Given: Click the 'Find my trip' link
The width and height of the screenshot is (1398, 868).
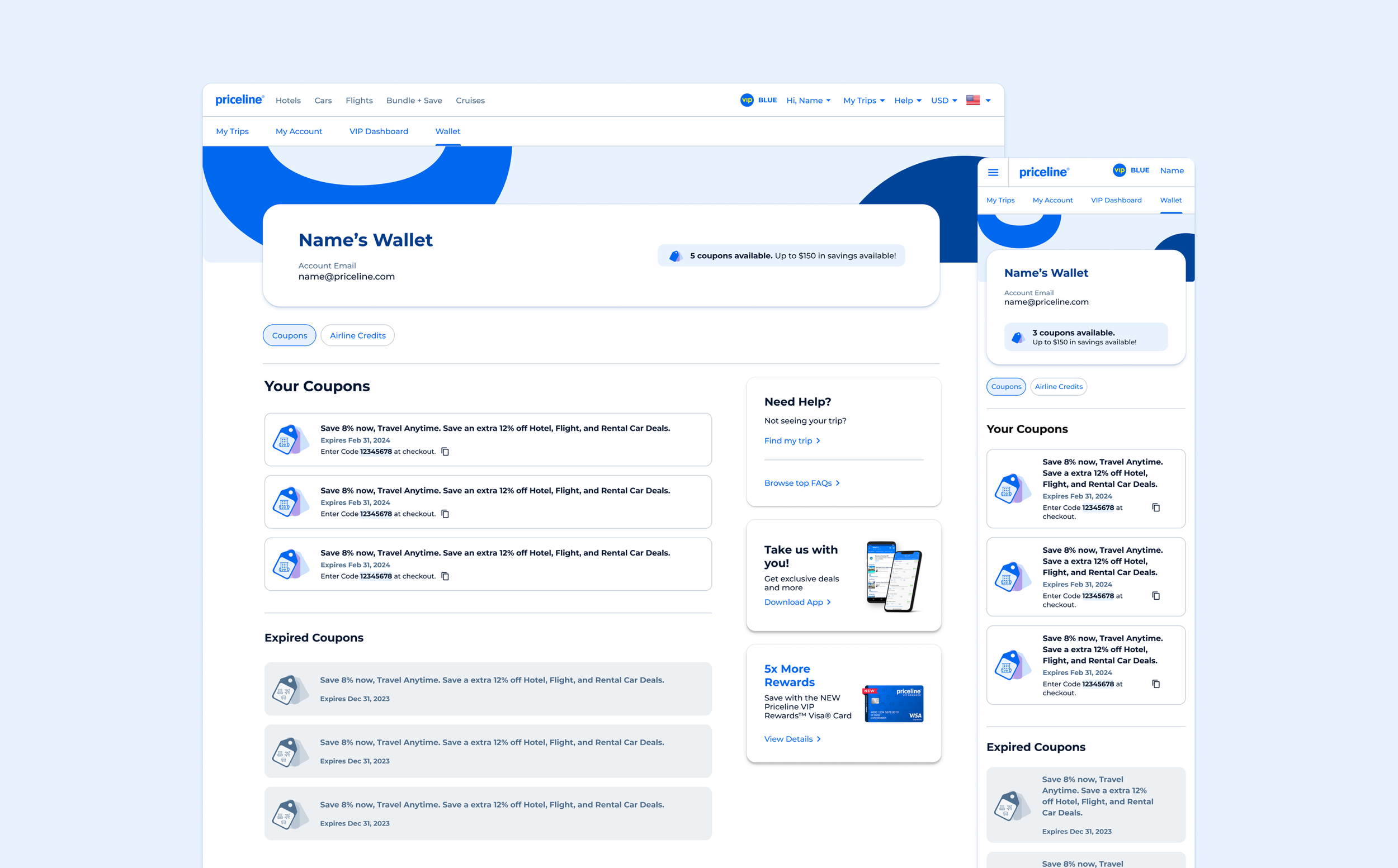Looking at the screenshot, I should pos(792,441).
